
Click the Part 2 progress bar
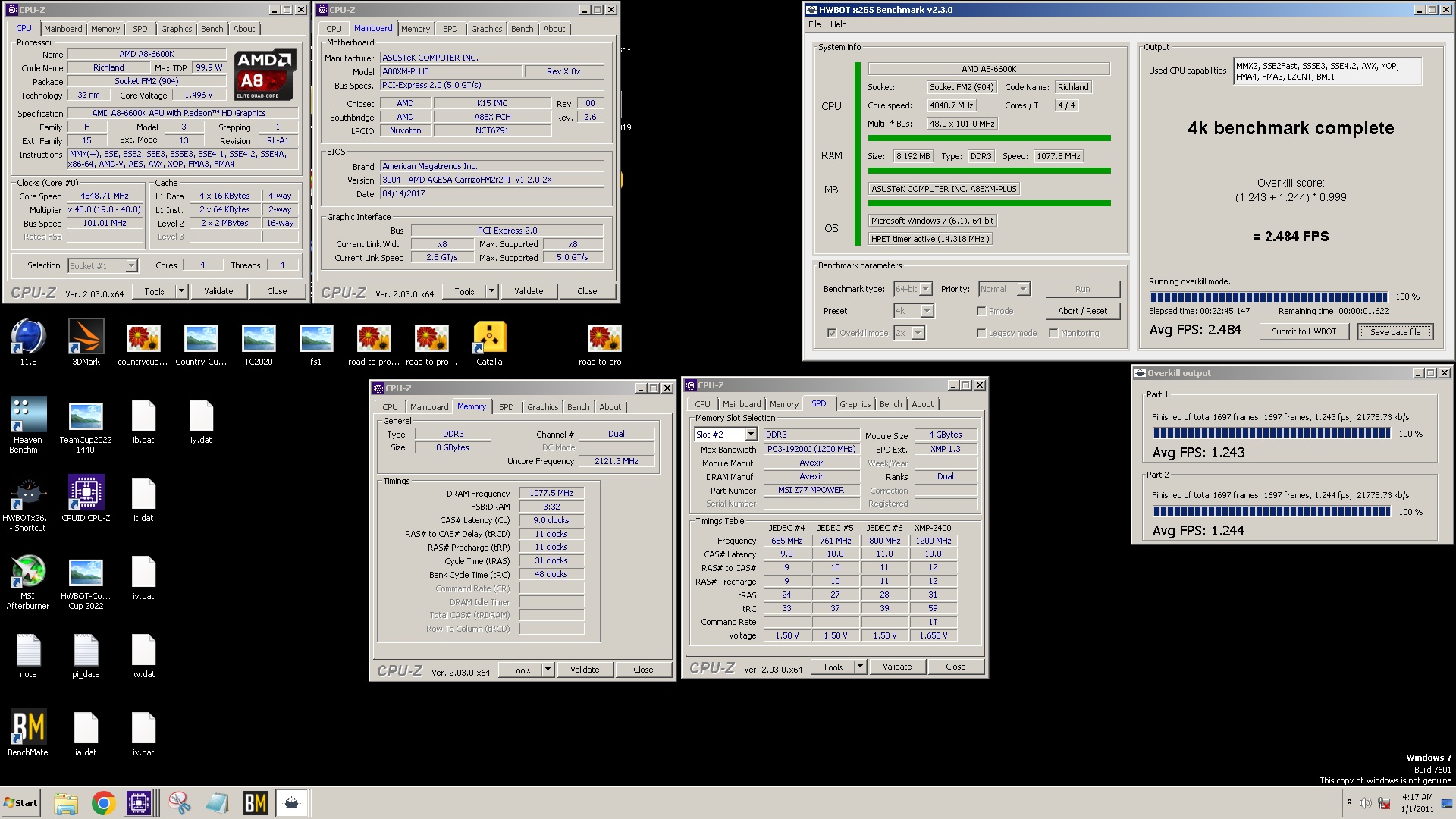click(x=1272, y=512)
